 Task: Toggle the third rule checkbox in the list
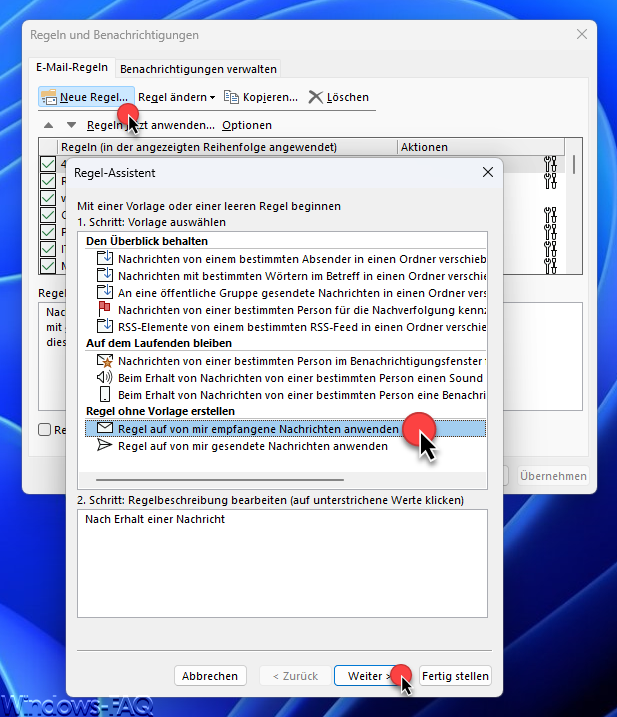click(48, 198)
